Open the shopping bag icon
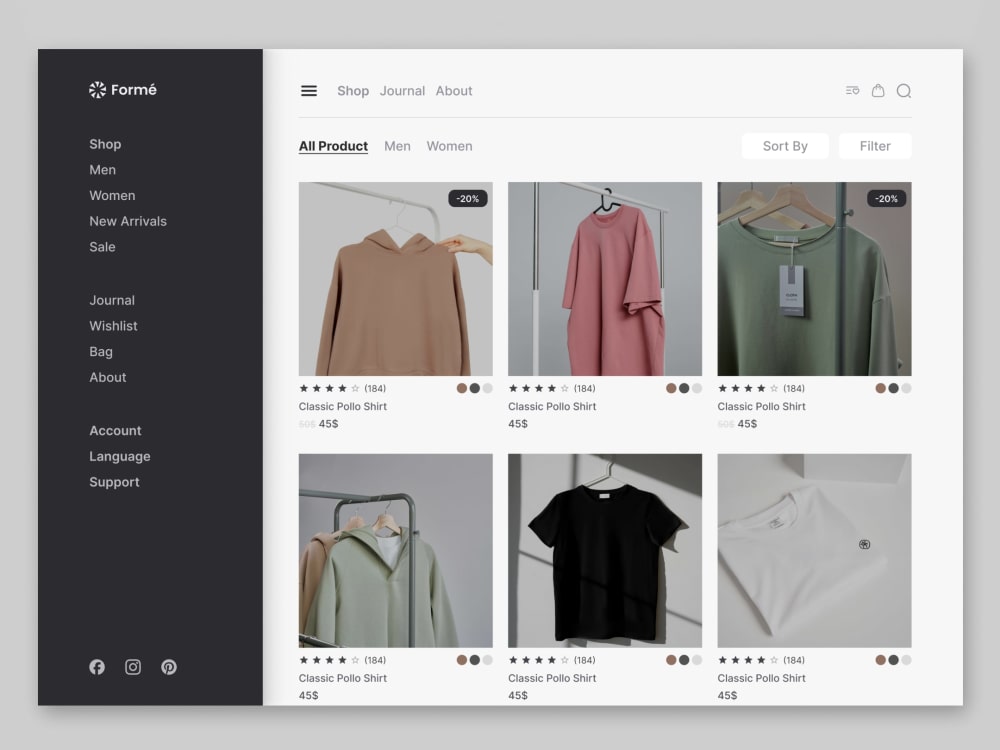The width and height of the screenshot is (1000, 750). (878, 91)
